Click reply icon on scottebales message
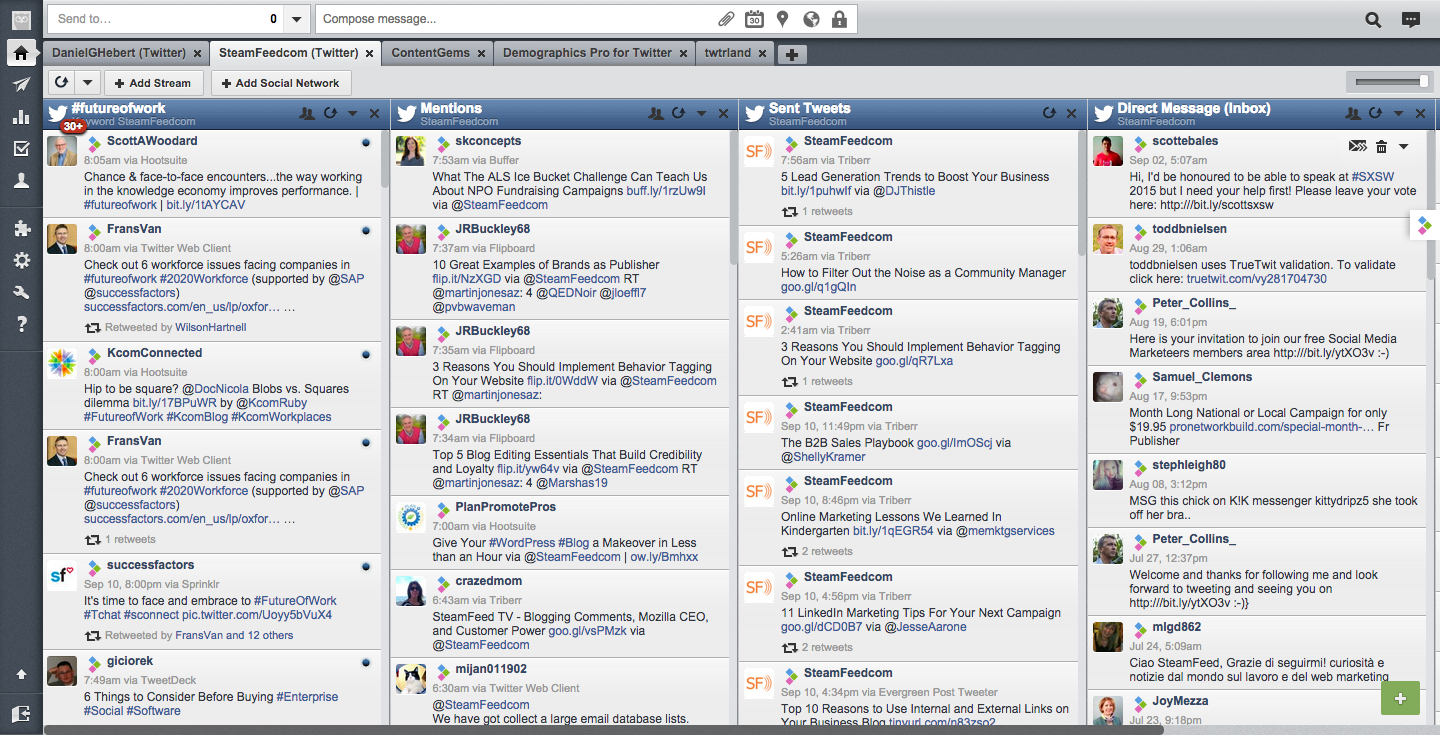 [1357, 147]
